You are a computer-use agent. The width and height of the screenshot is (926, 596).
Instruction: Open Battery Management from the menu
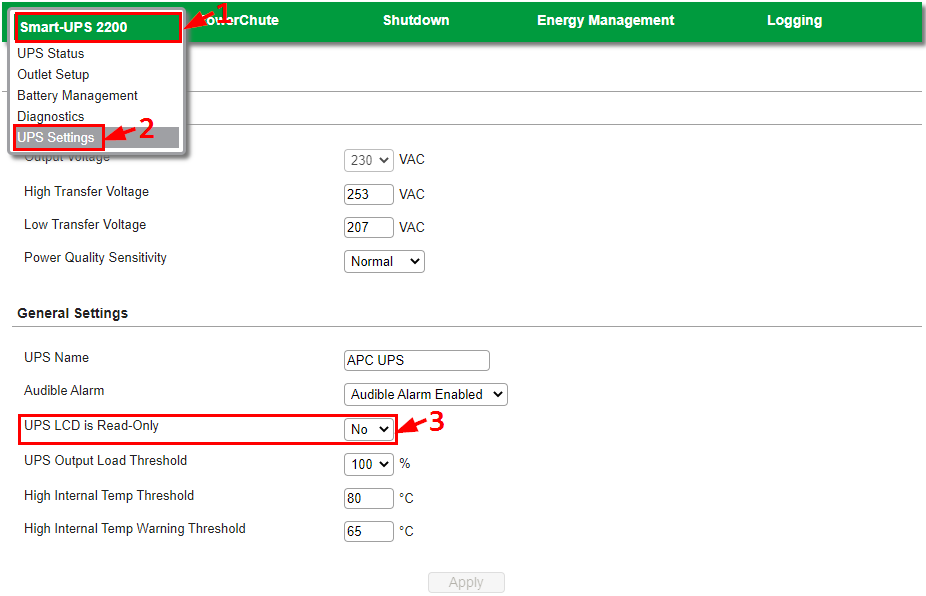coord(77,95)
